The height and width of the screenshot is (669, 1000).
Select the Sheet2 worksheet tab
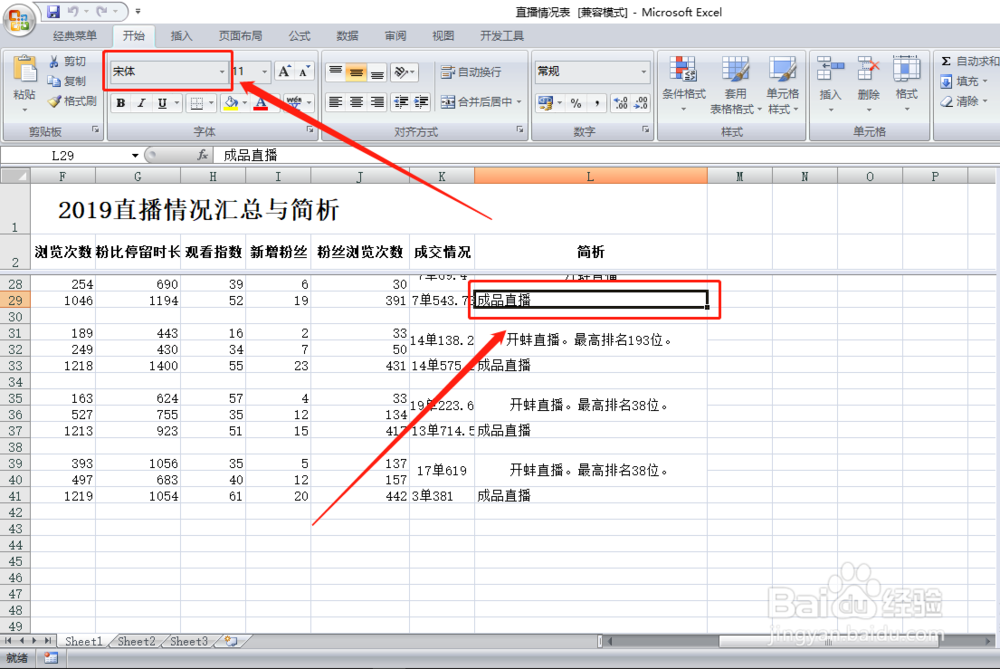coord(136,641)
